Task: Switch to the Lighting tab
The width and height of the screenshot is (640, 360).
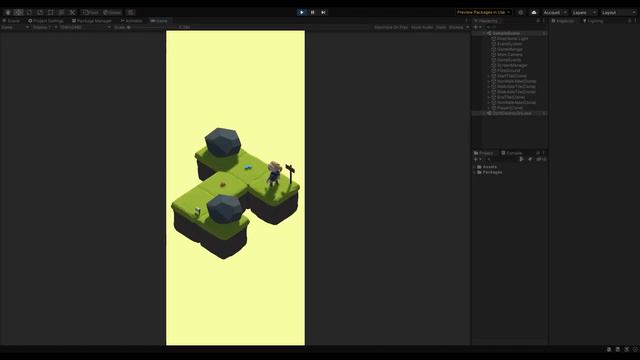Action: [x=593, y=21]
